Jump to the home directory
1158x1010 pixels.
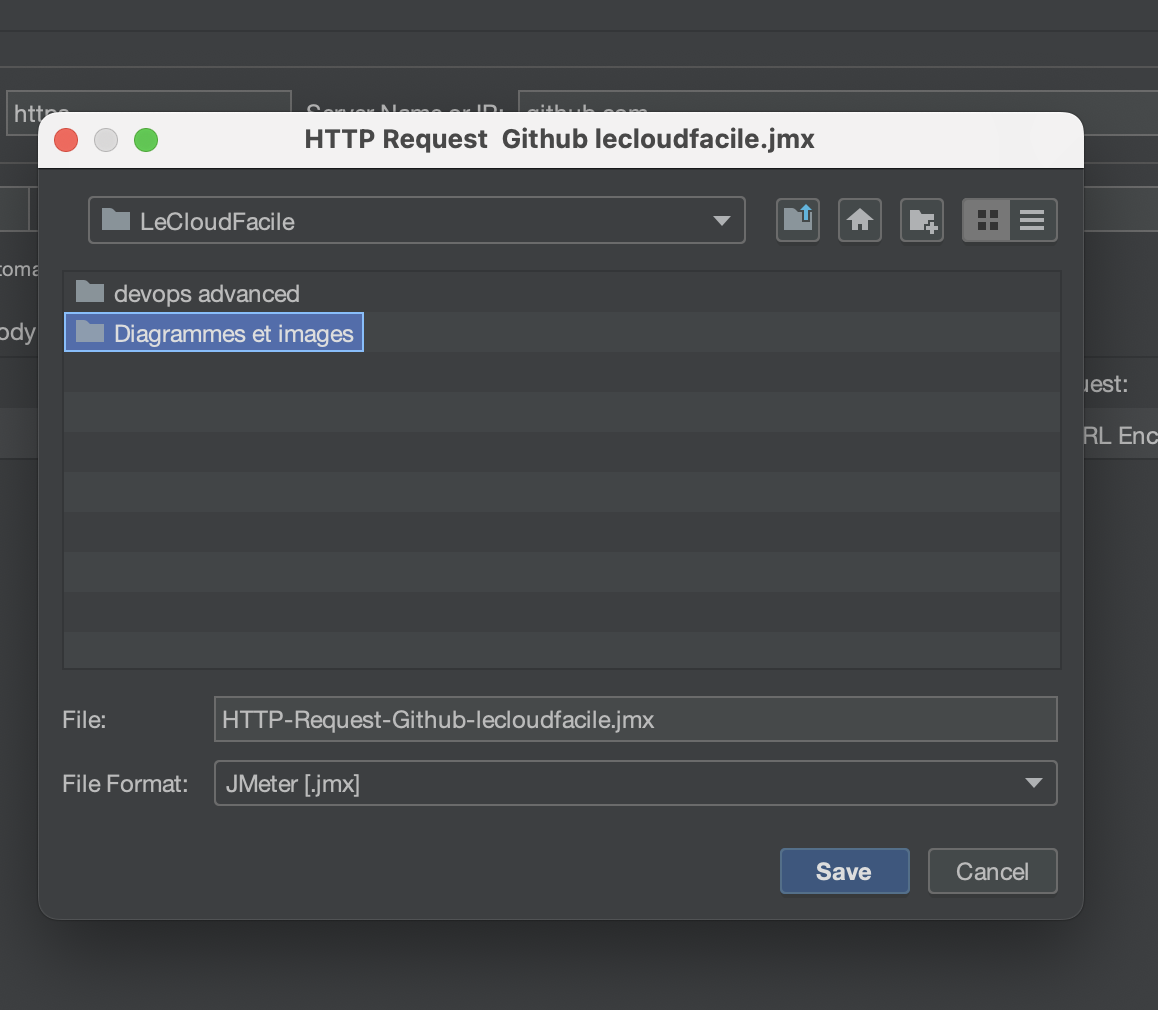point(860,221)
